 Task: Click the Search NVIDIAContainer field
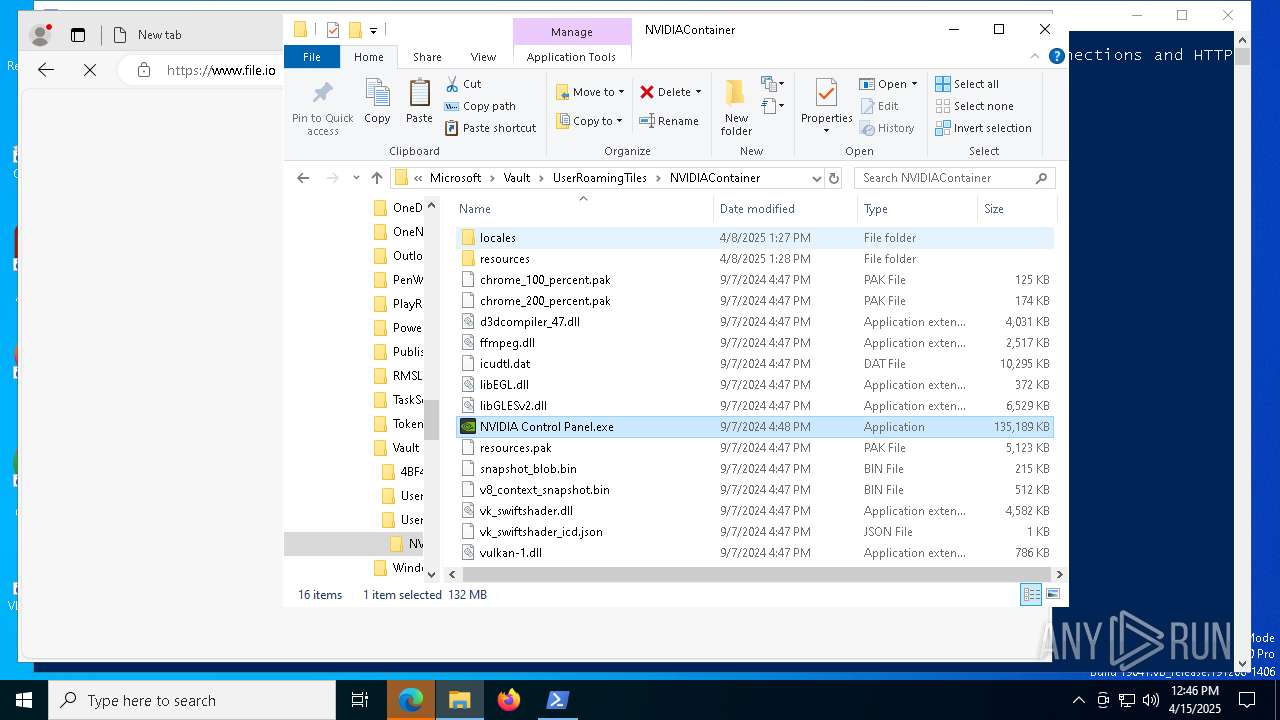[x=954, y=178]
